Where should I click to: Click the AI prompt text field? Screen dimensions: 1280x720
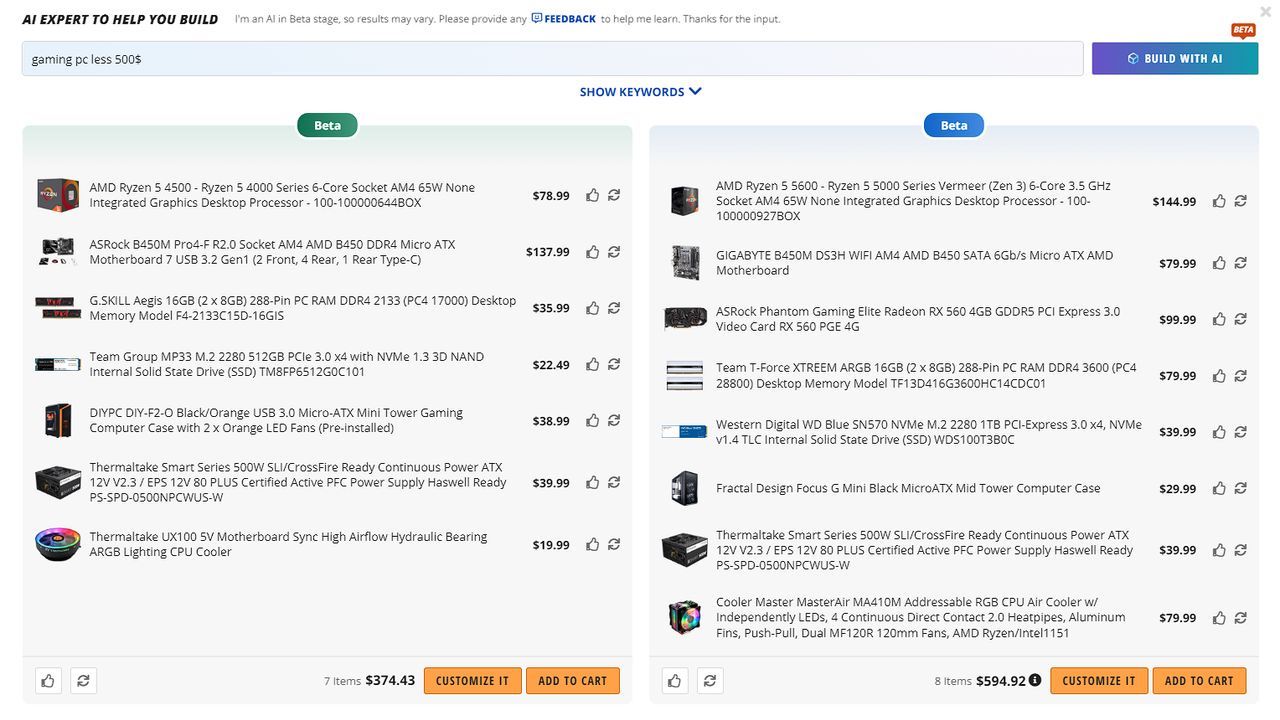coord(553,59)
